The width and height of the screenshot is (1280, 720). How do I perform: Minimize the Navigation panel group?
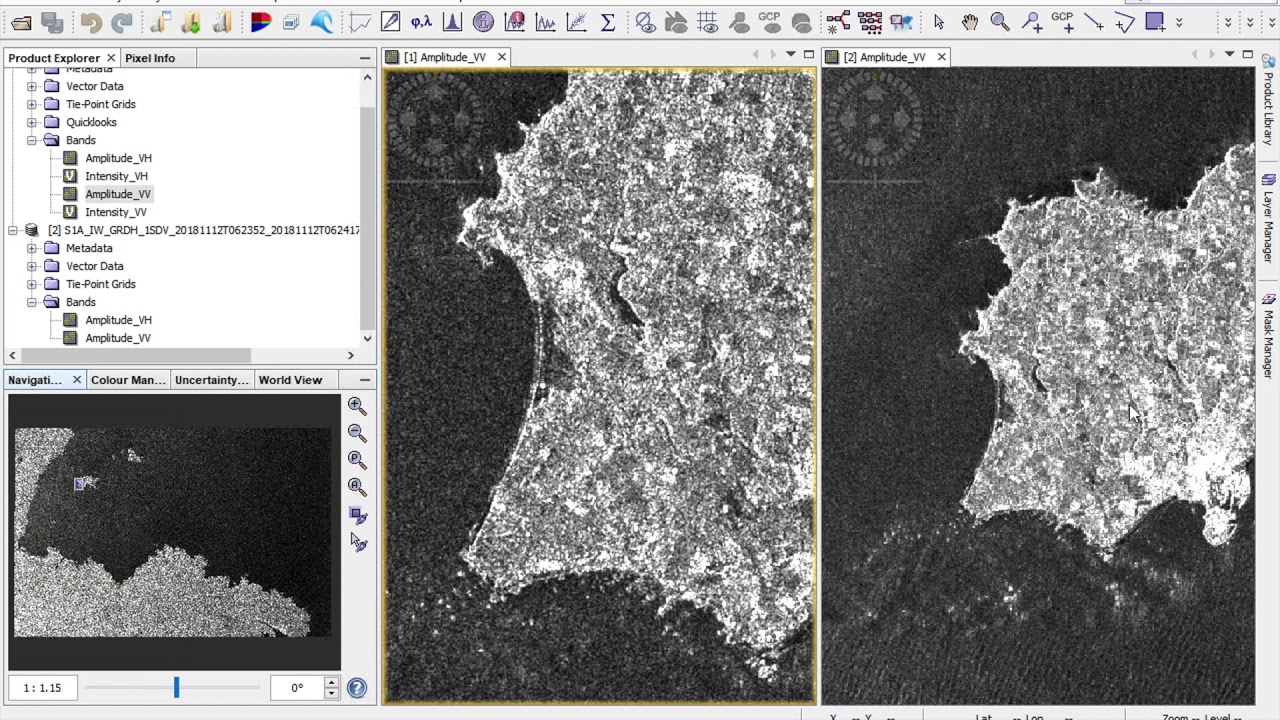365,380
